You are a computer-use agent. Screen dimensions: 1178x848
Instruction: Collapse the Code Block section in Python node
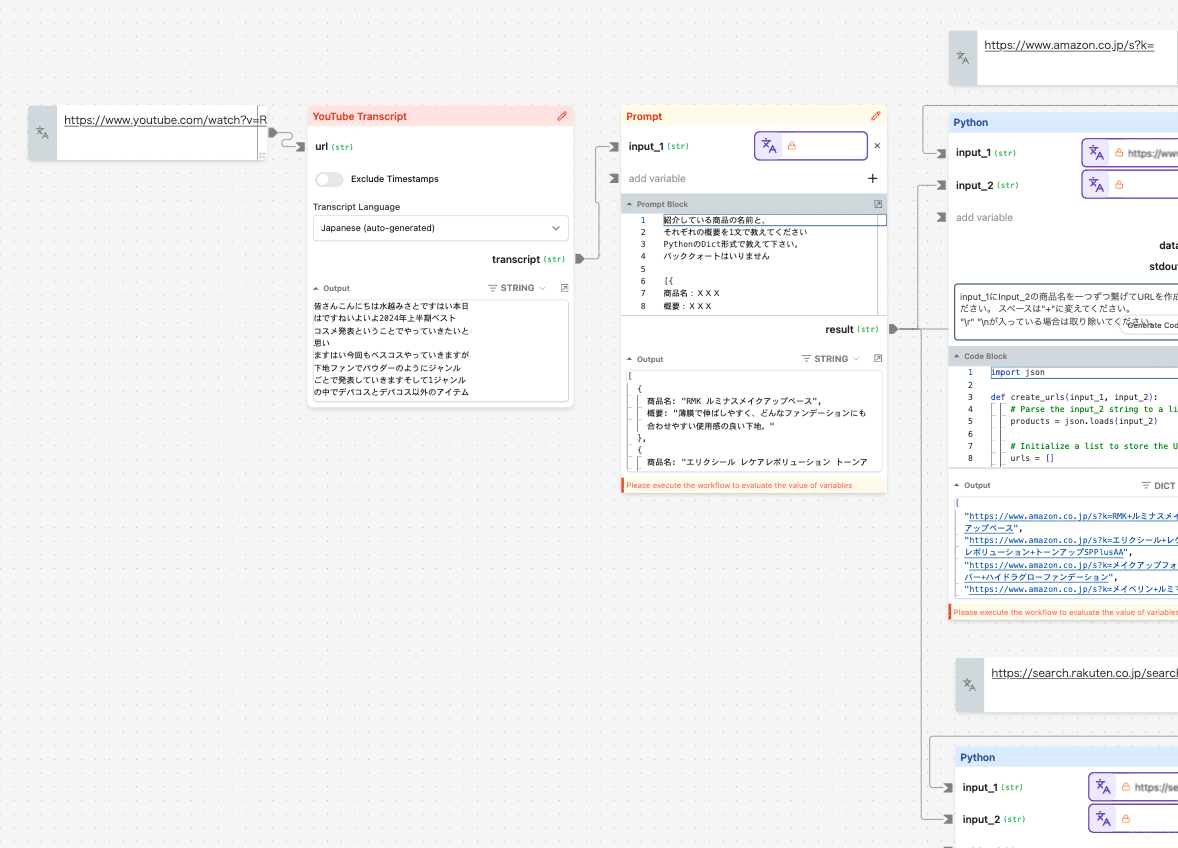(957, 356)
